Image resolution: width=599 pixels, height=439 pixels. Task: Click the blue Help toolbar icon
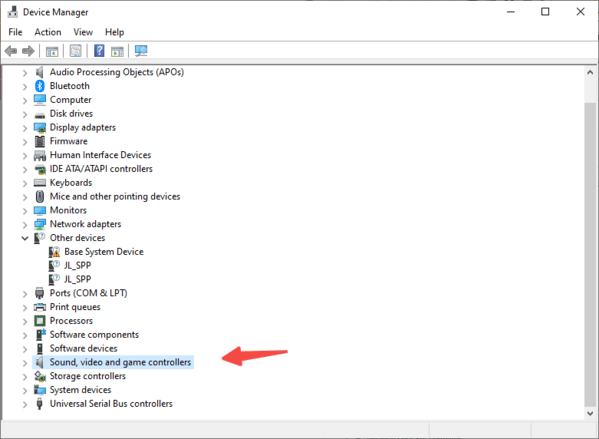pyautogui.click(x=99, y=51)
